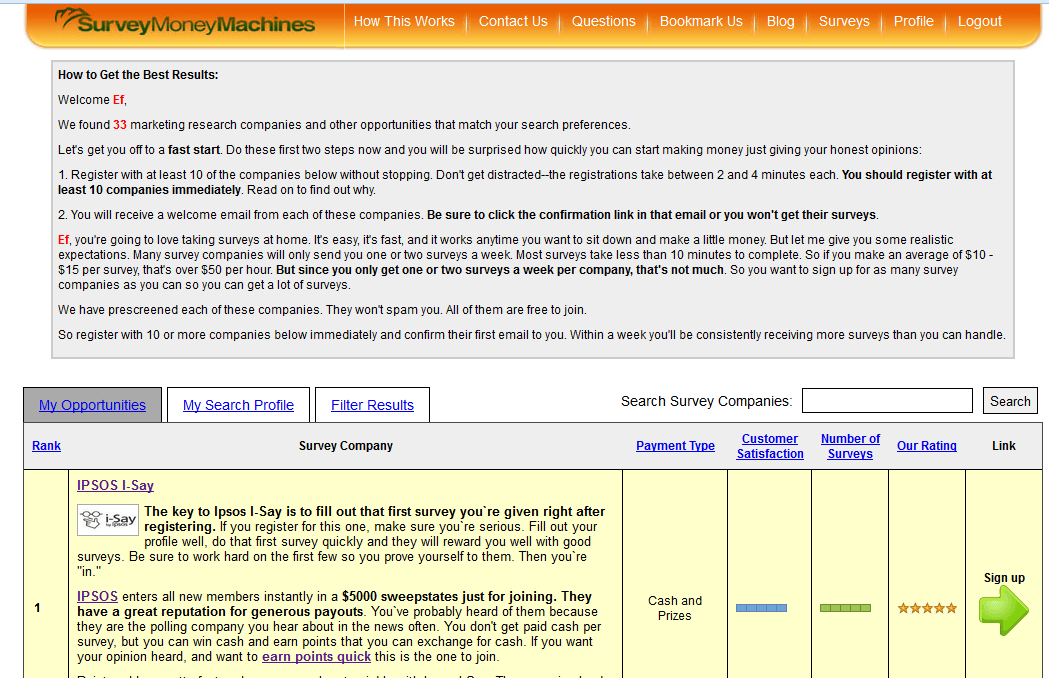Click the green Sign up arrow
The width and height of the screenshot is (1049, 678).
pos(1004,611)
